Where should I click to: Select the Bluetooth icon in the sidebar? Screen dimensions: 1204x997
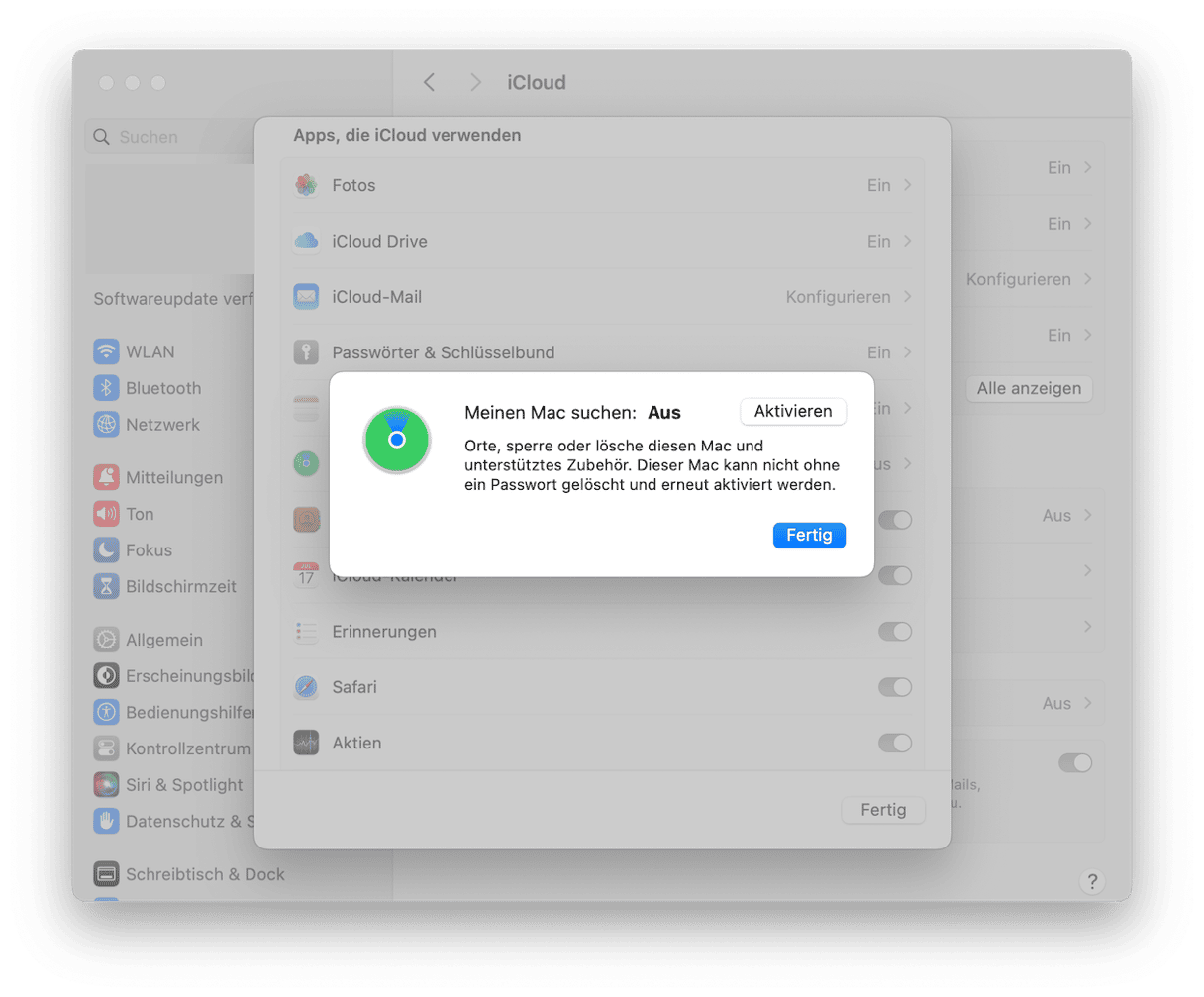pos(106,388)
